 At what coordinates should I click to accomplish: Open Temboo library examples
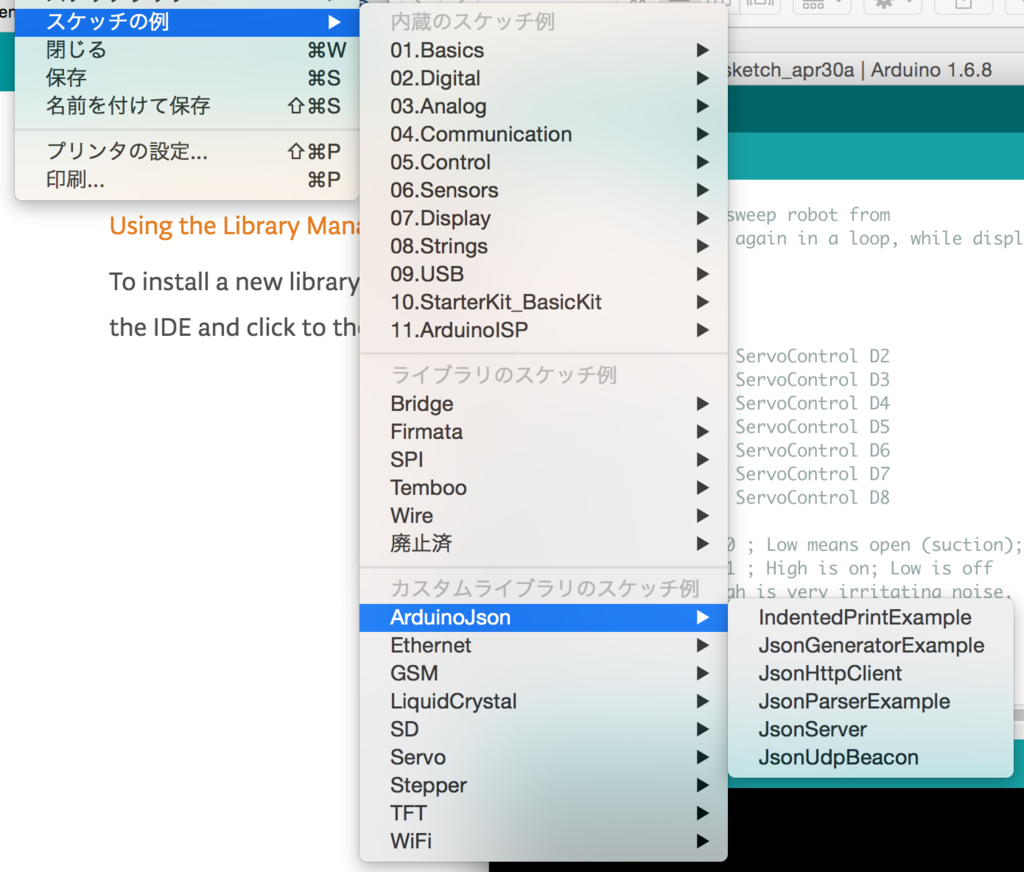[543, 488]
